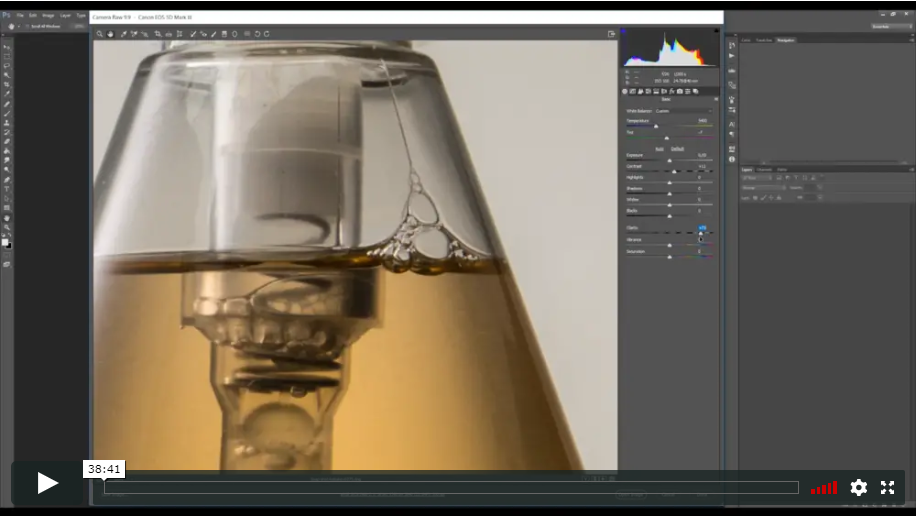Switch to the Layers panel tab
The height and width of the screenshot is (517, 916).
[x=747, y=169]
